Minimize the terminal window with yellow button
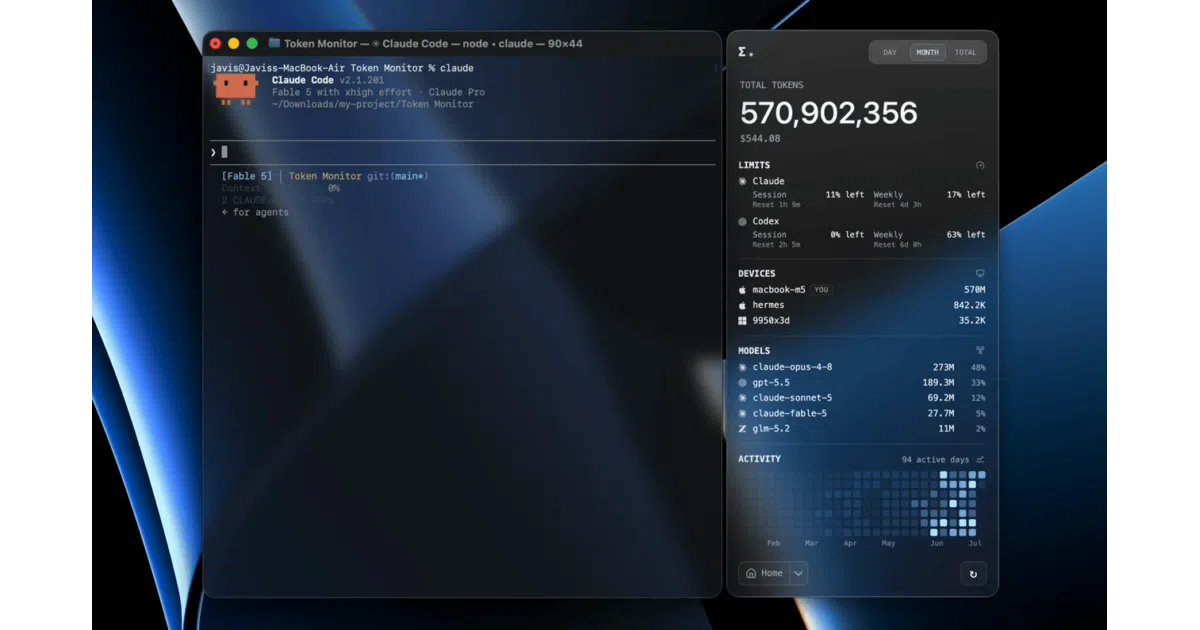This screenshot has width=1200, height=630. pos(234,43)
